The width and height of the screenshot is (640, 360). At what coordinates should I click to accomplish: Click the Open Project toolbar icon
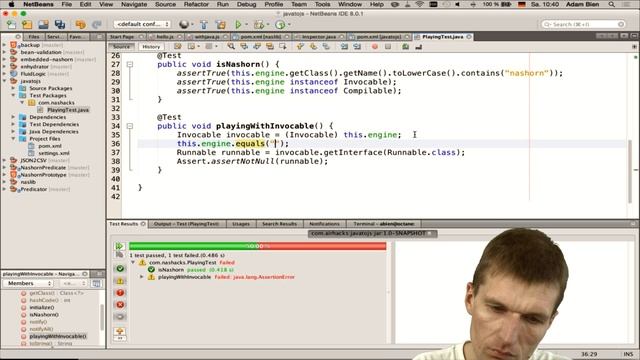tap(43, 24)
